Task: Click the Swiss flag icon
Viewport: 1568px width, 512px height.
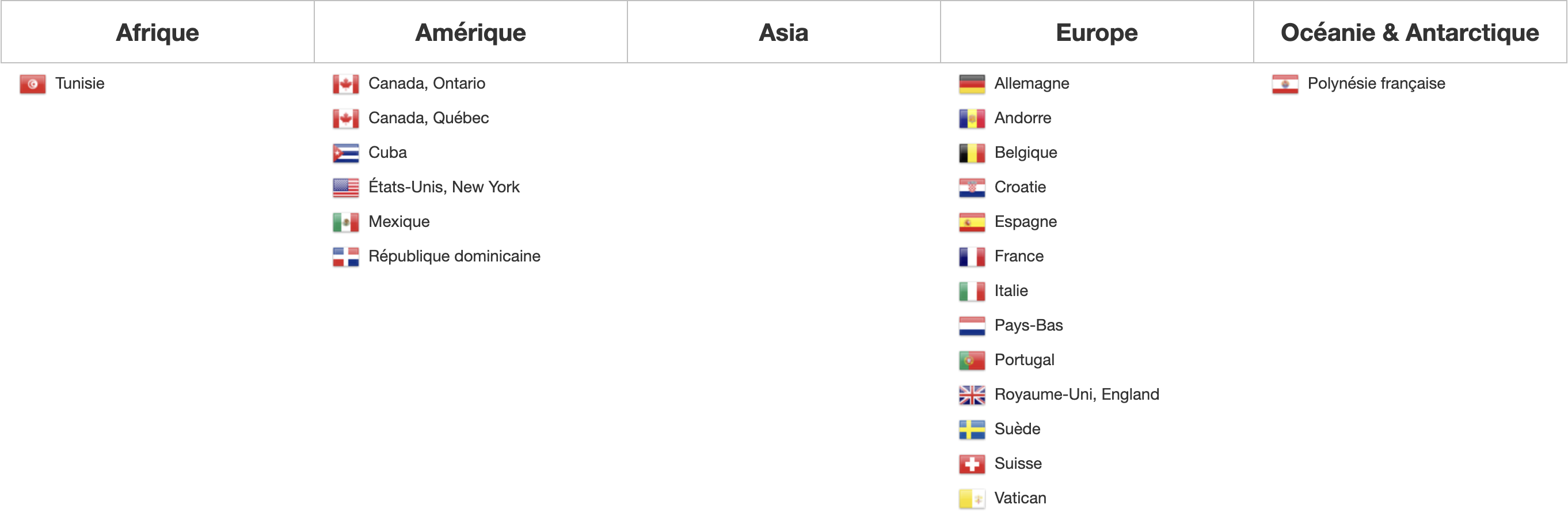Action: point(972,464)
